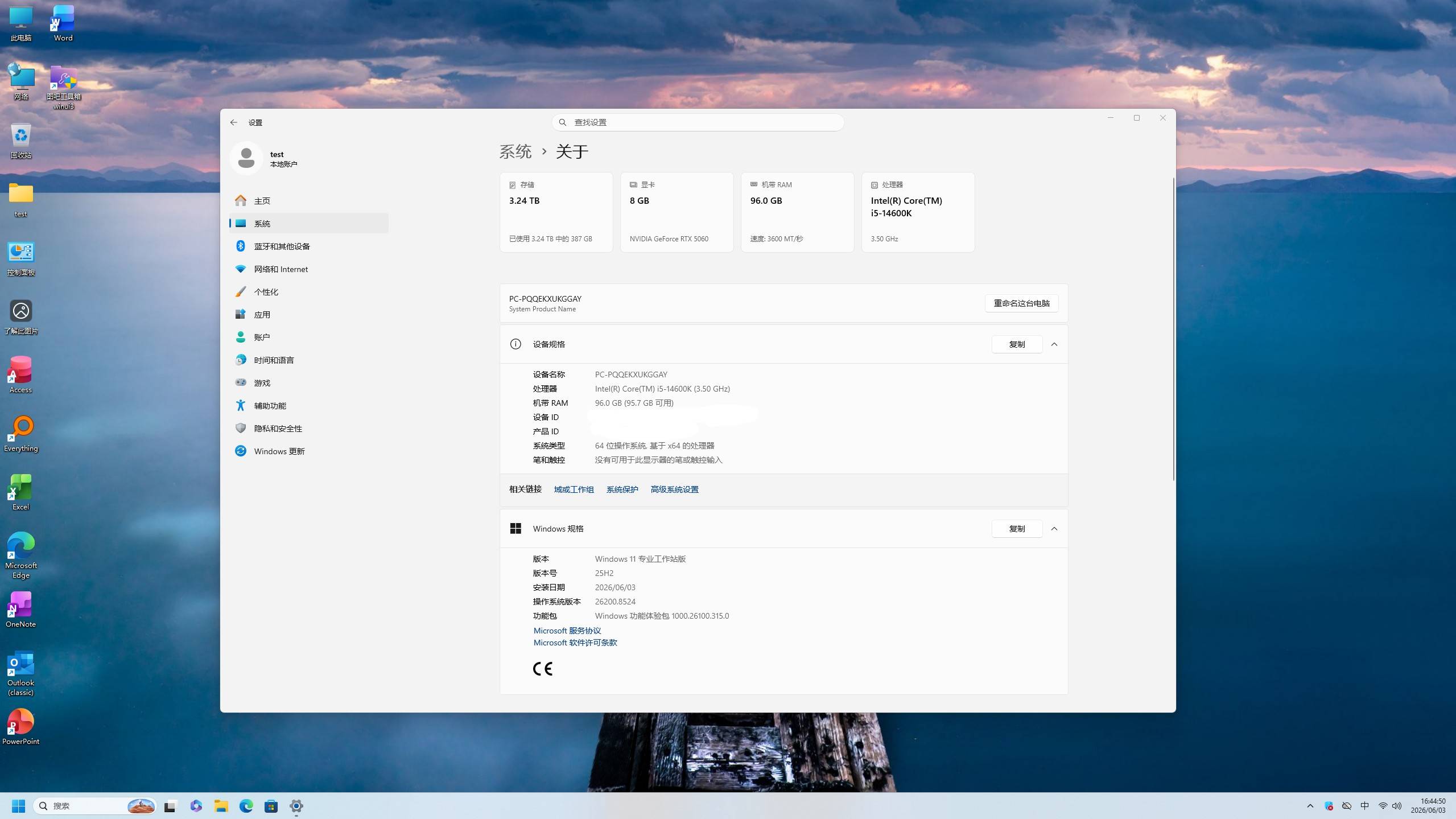Open the Word desktop shortcut
Viewport: 1456px width, 819px height.
63,24
